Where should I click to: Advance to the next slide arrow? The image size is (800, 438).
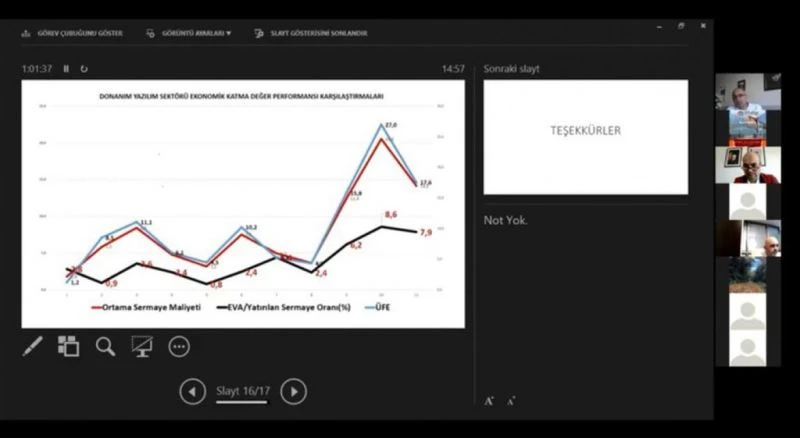click(293, 391)
